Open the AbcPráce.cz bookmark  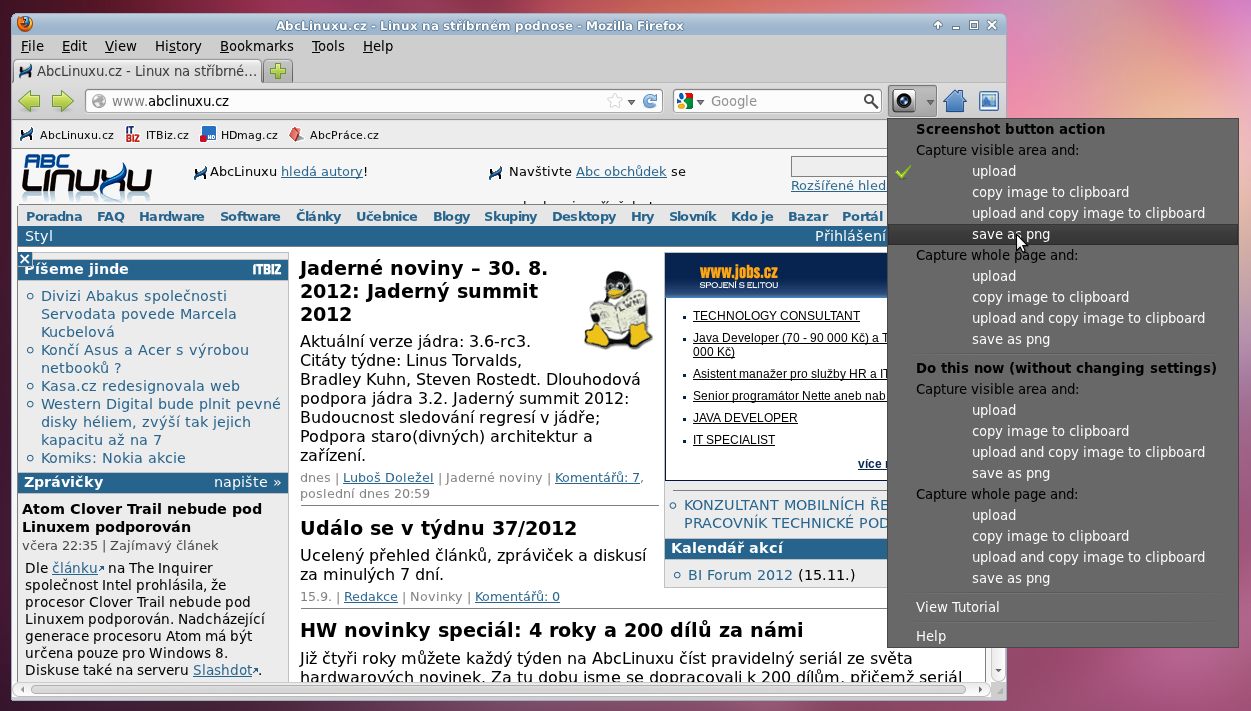(333, 135)
